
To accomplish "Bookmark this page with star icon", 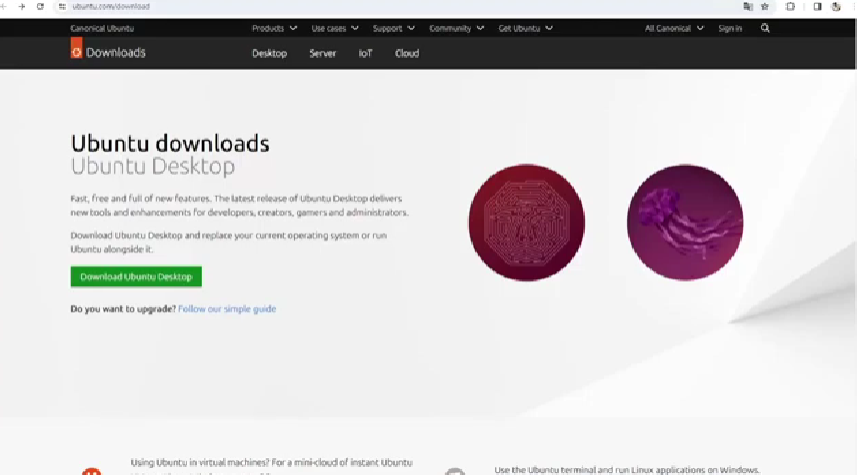I will 765,7.
